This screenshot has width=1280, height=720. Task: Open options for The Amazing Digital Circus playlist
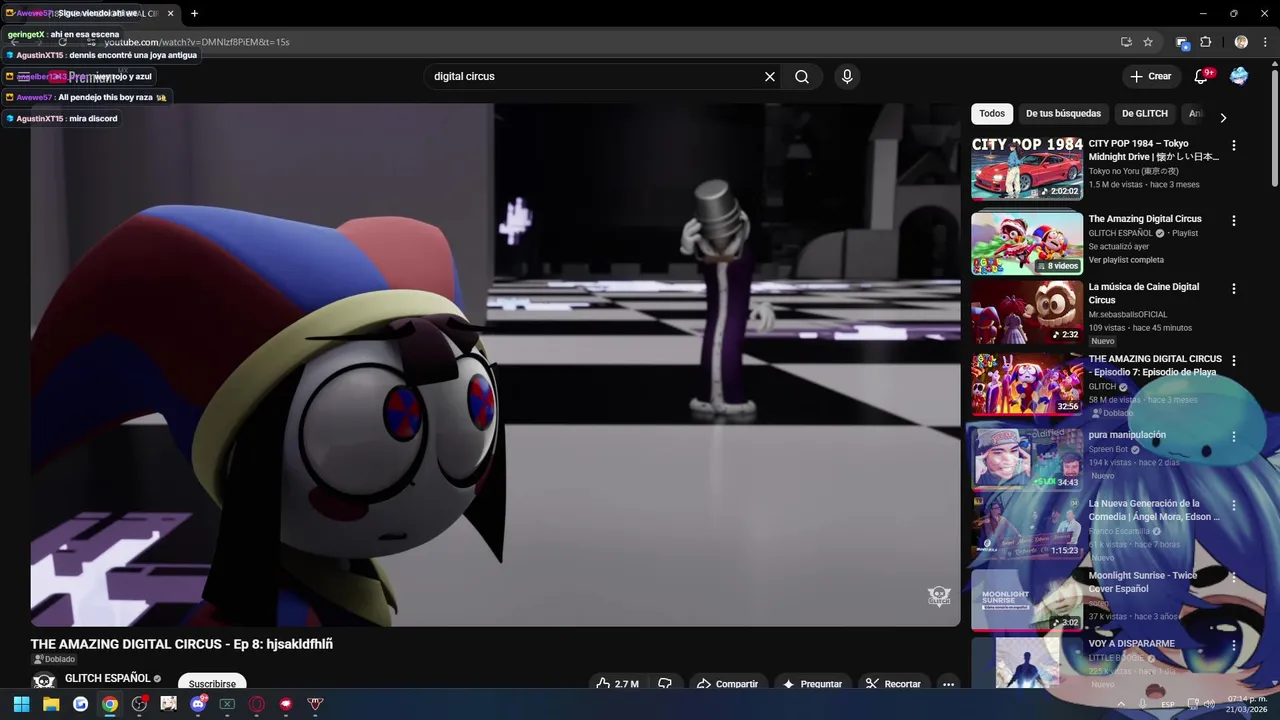pos(1233,220)
